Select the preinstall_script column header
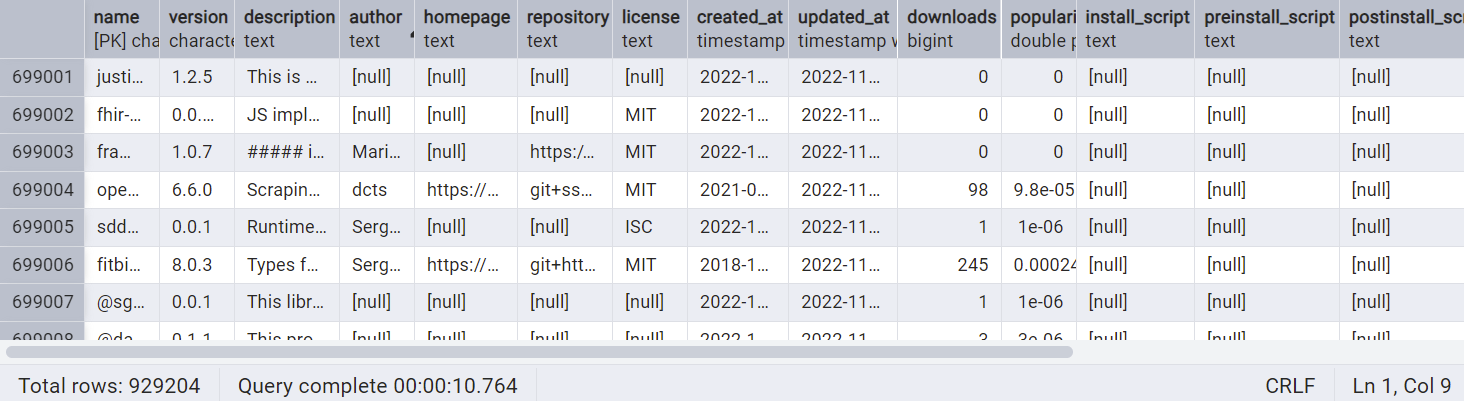Viewport: 1464px width, 401px height. 1269,28
